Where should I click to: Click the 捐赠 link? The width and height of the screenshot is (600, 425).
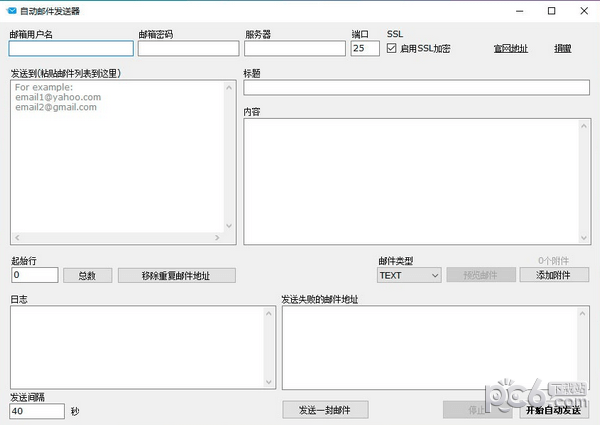tap(562, 49)
